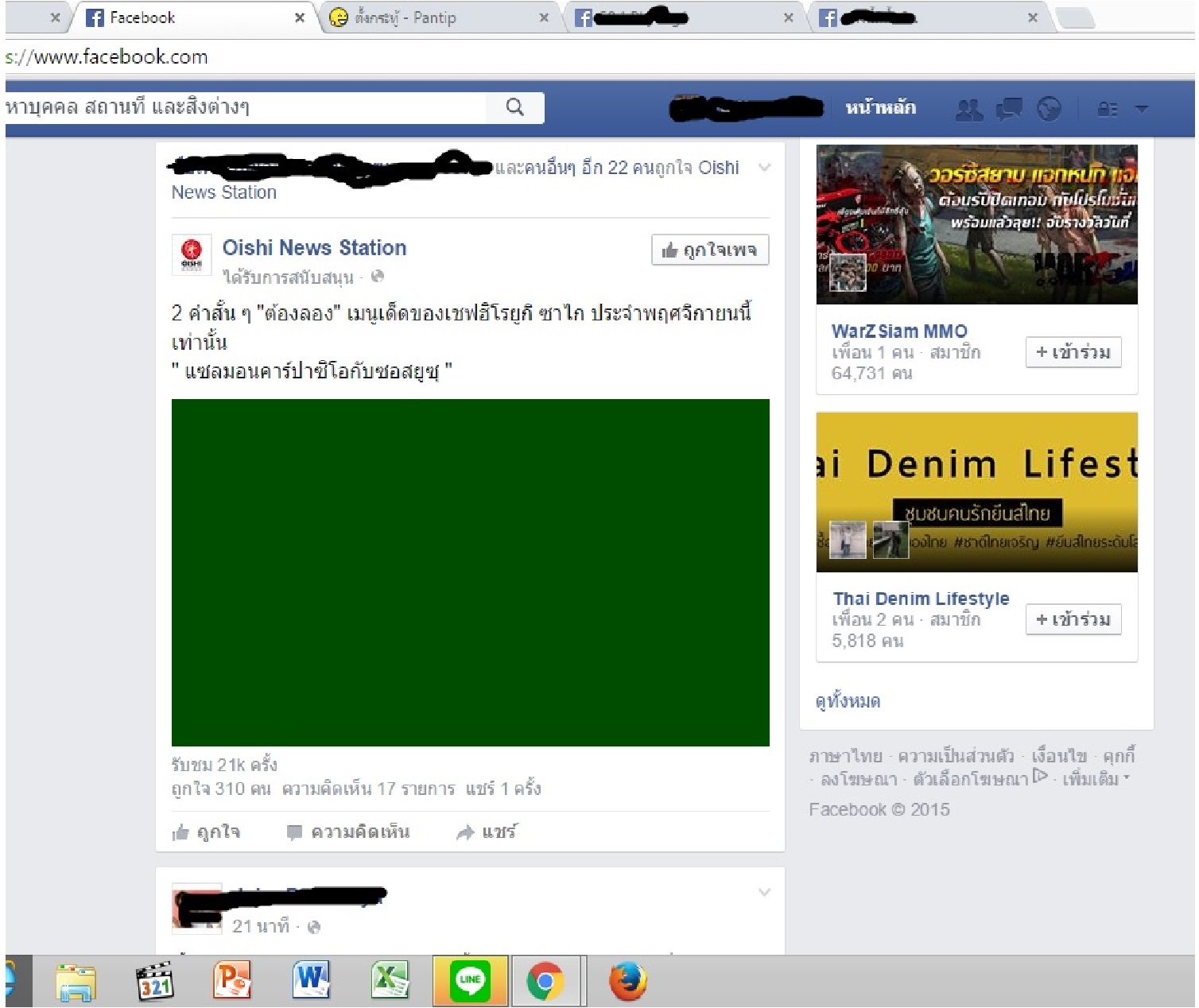Click the green video area in Oishi post
1199x1008 pixels.
pyautogui.click(x=471, y=572)
